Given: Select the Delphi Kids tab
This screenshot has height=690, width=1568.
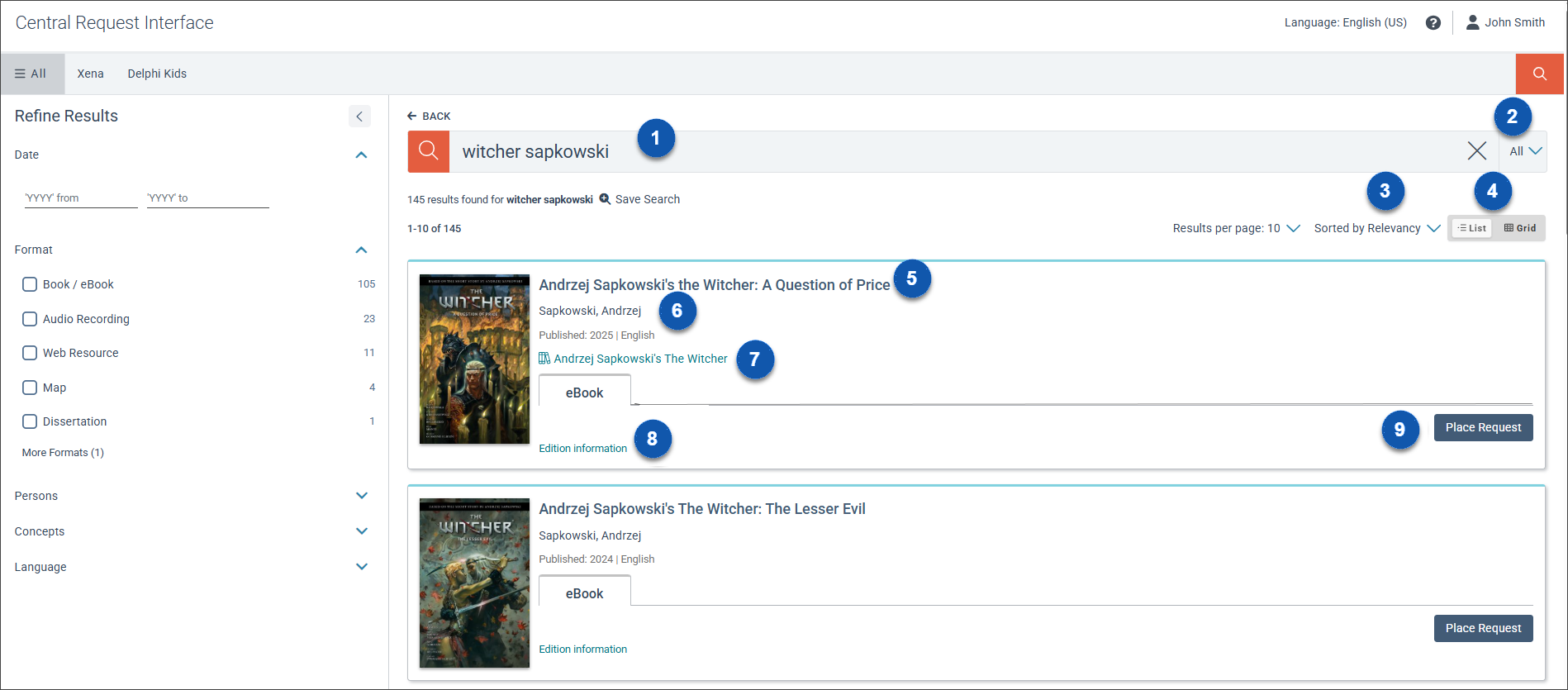Looking at the screenshot, I should tap(157, 74).
